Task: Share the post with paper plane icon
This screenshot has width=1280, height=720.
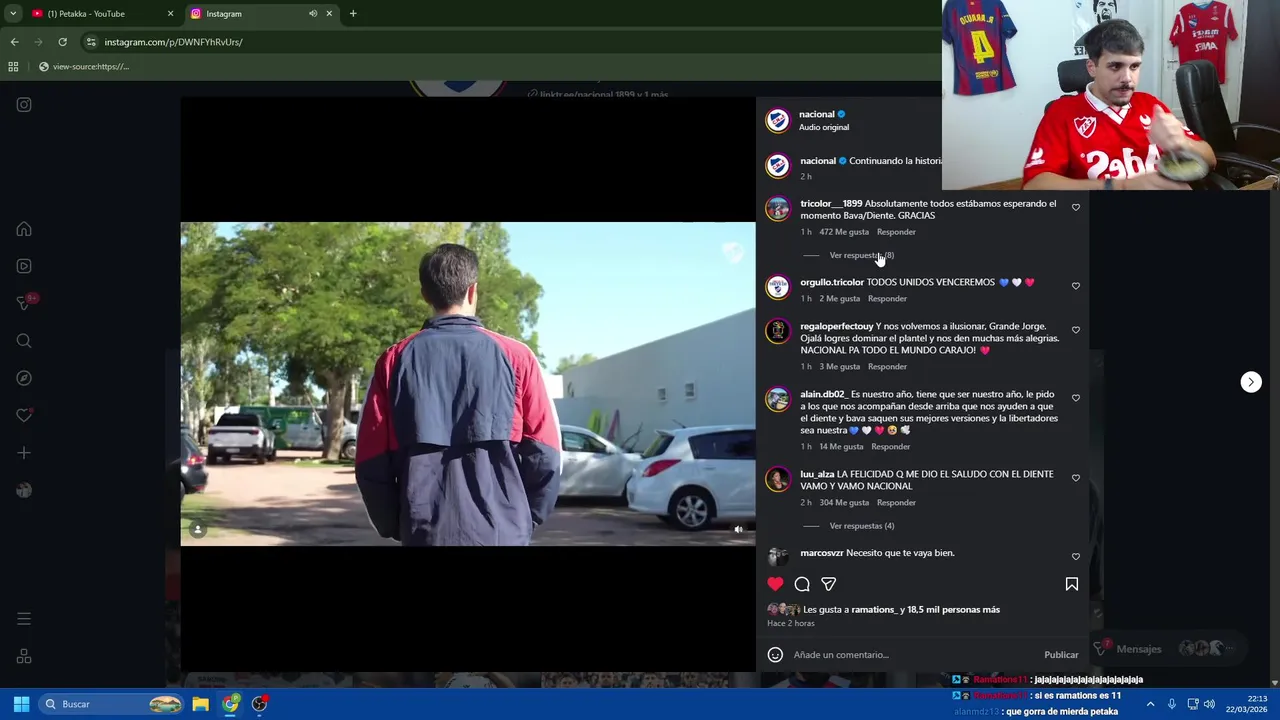Action: pos(828,584)
